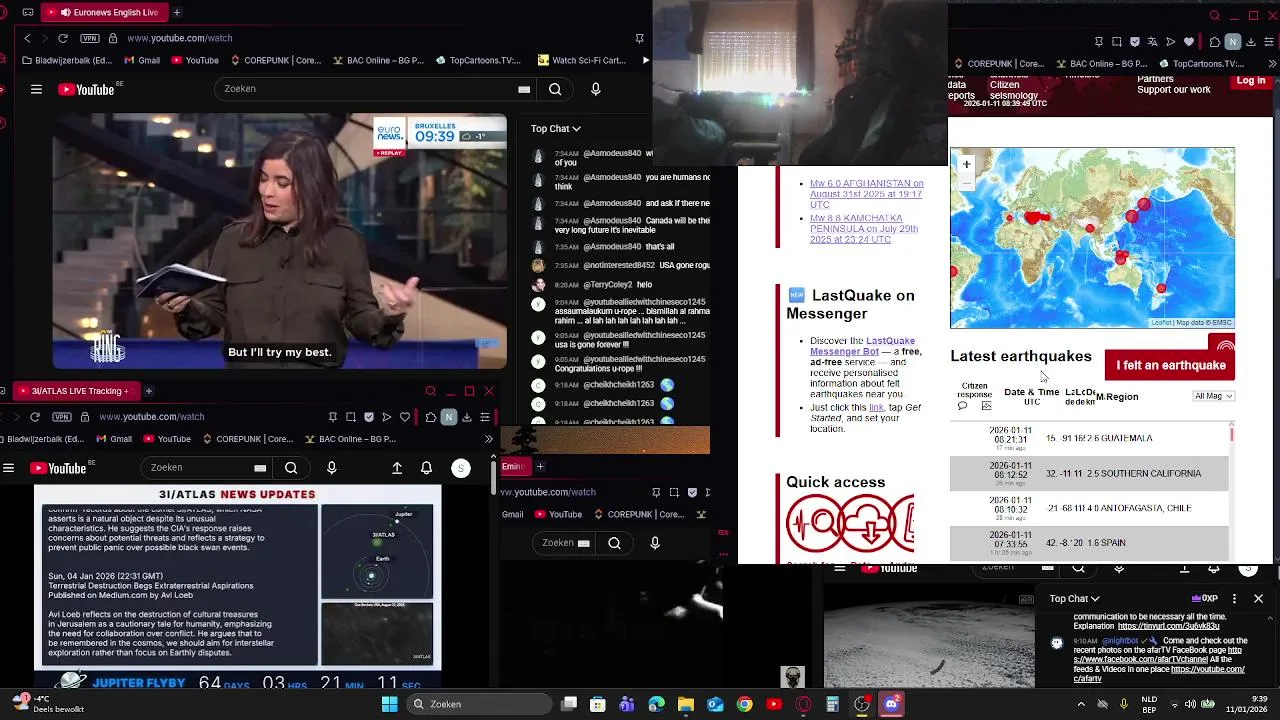Click the Windows taskbar Zoeken search box

click(x=477, y=704)
